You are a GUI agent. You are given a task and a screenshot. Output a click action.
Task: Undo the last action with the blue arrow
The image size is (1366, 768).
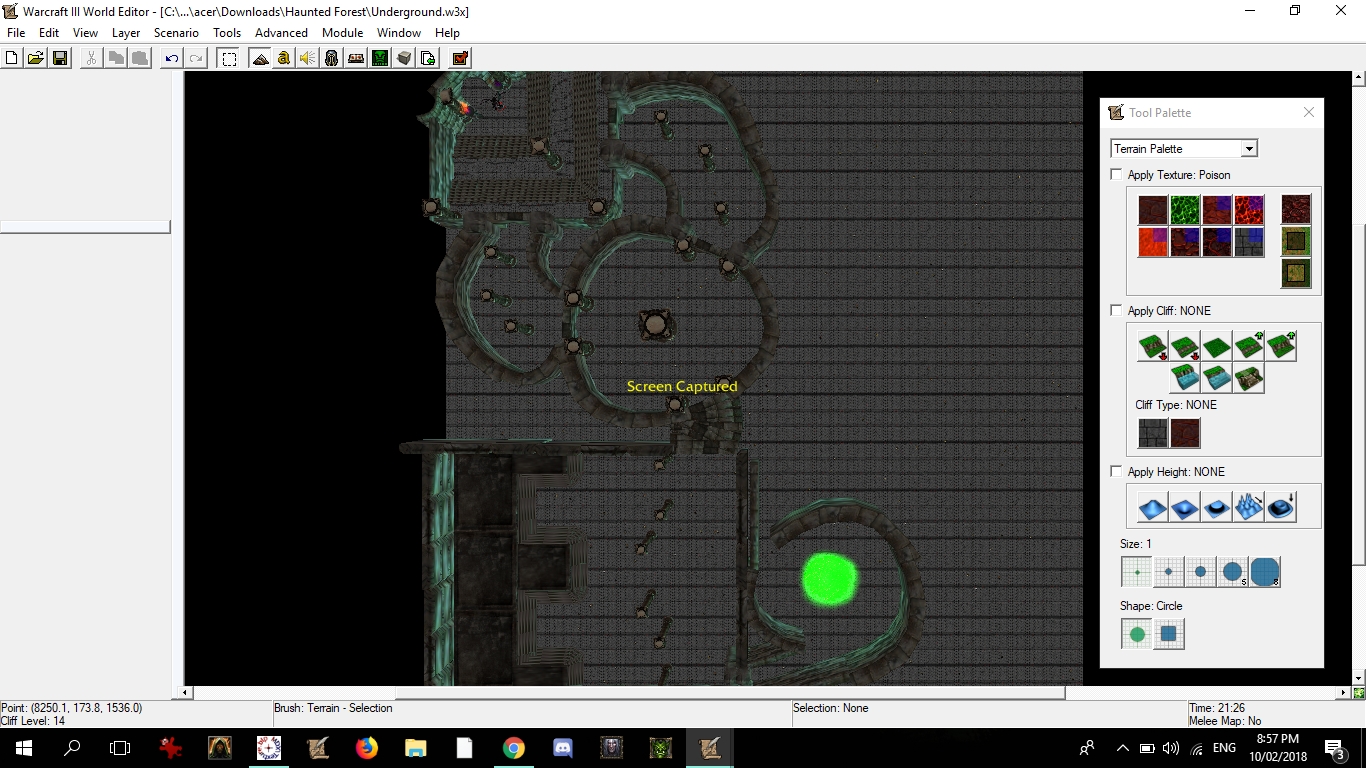172,58
